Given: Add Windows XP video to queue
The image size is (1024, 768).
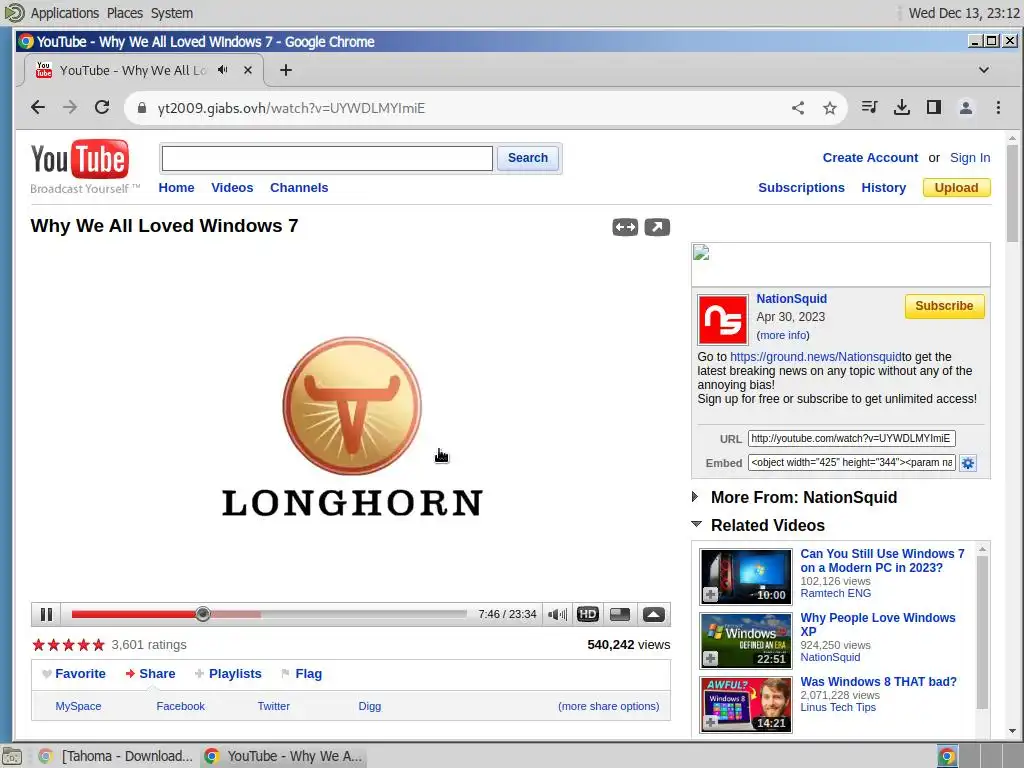Looking at the screenshot, I should pos(711,659).
